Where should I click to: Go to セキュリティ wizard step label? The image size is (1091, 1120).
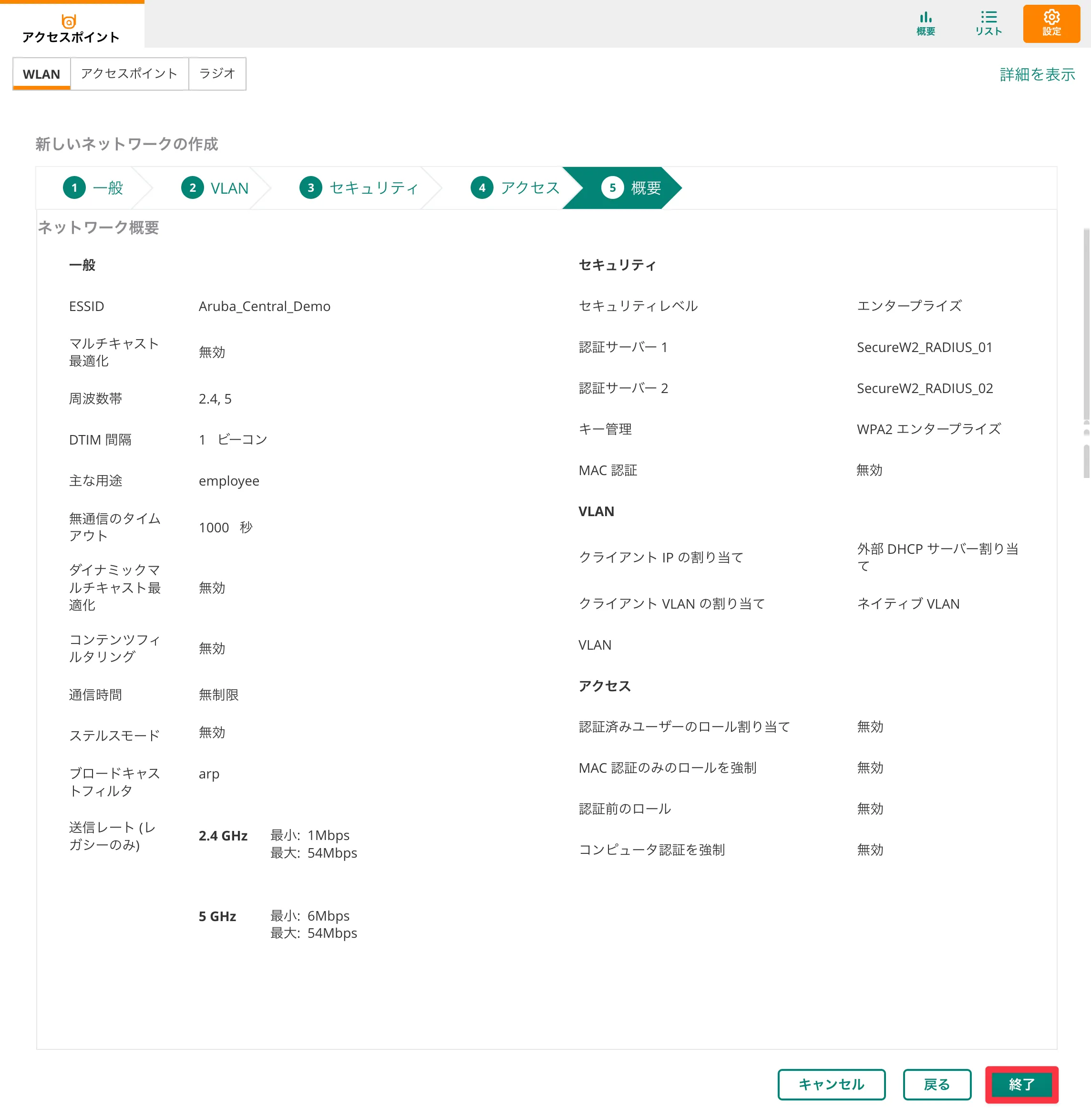tap(373, 188)
